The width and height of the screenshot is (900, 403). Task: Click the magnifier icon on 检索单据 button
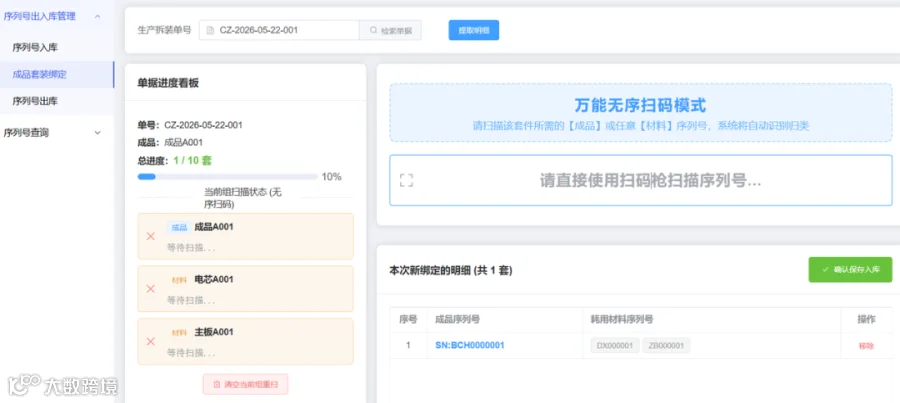[374, 30]
